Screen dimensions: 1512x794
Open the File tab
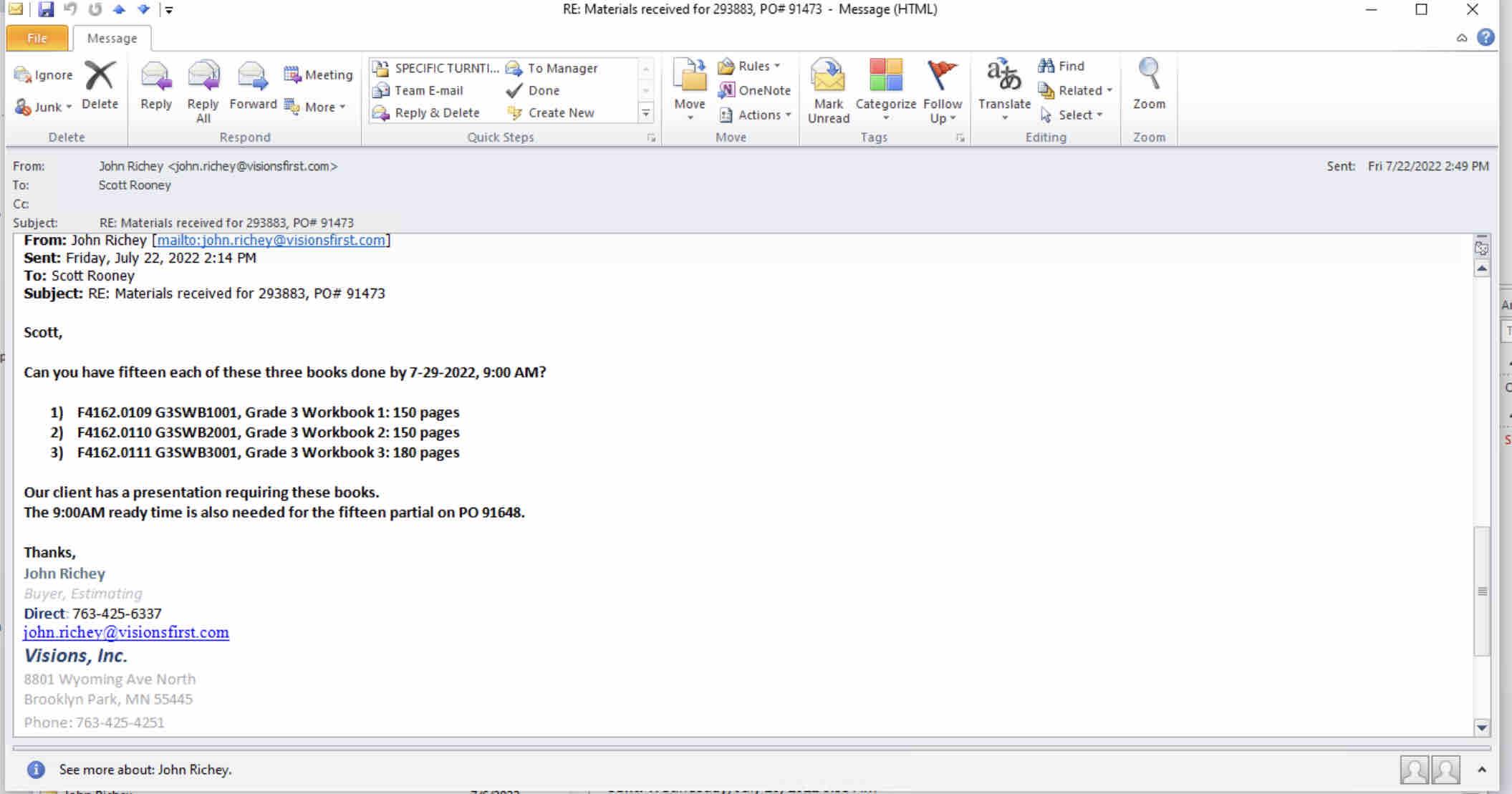point(37,39)
